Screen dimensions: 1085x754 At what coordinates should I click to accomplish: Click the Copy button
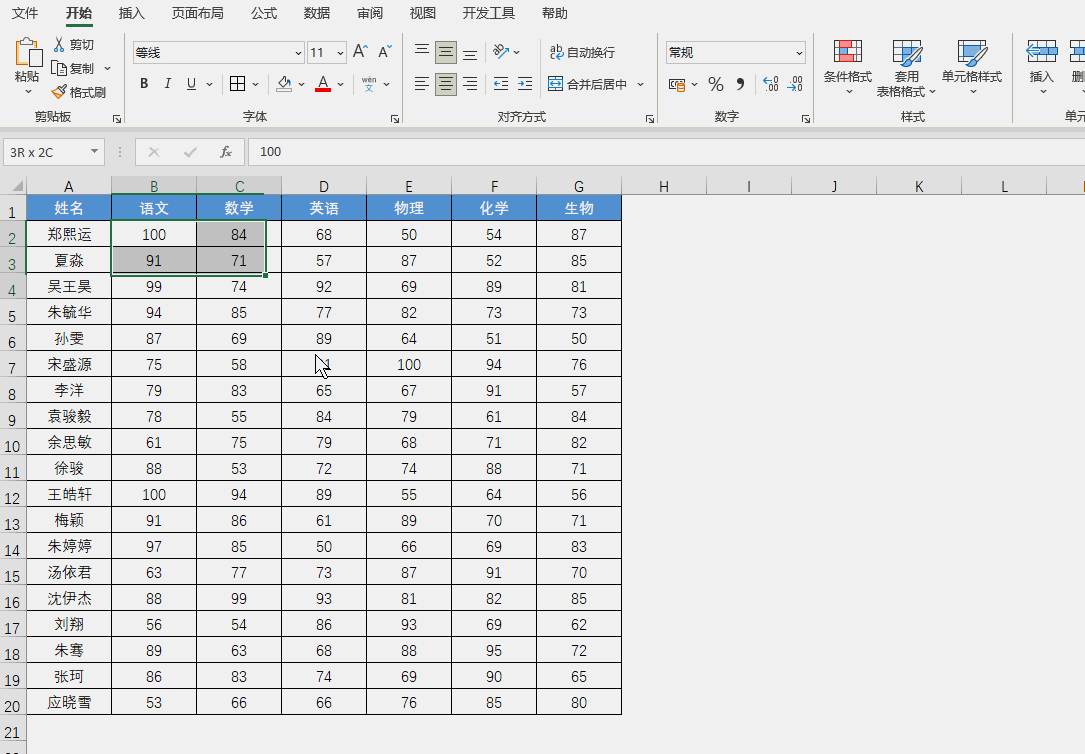click(73, 68)
